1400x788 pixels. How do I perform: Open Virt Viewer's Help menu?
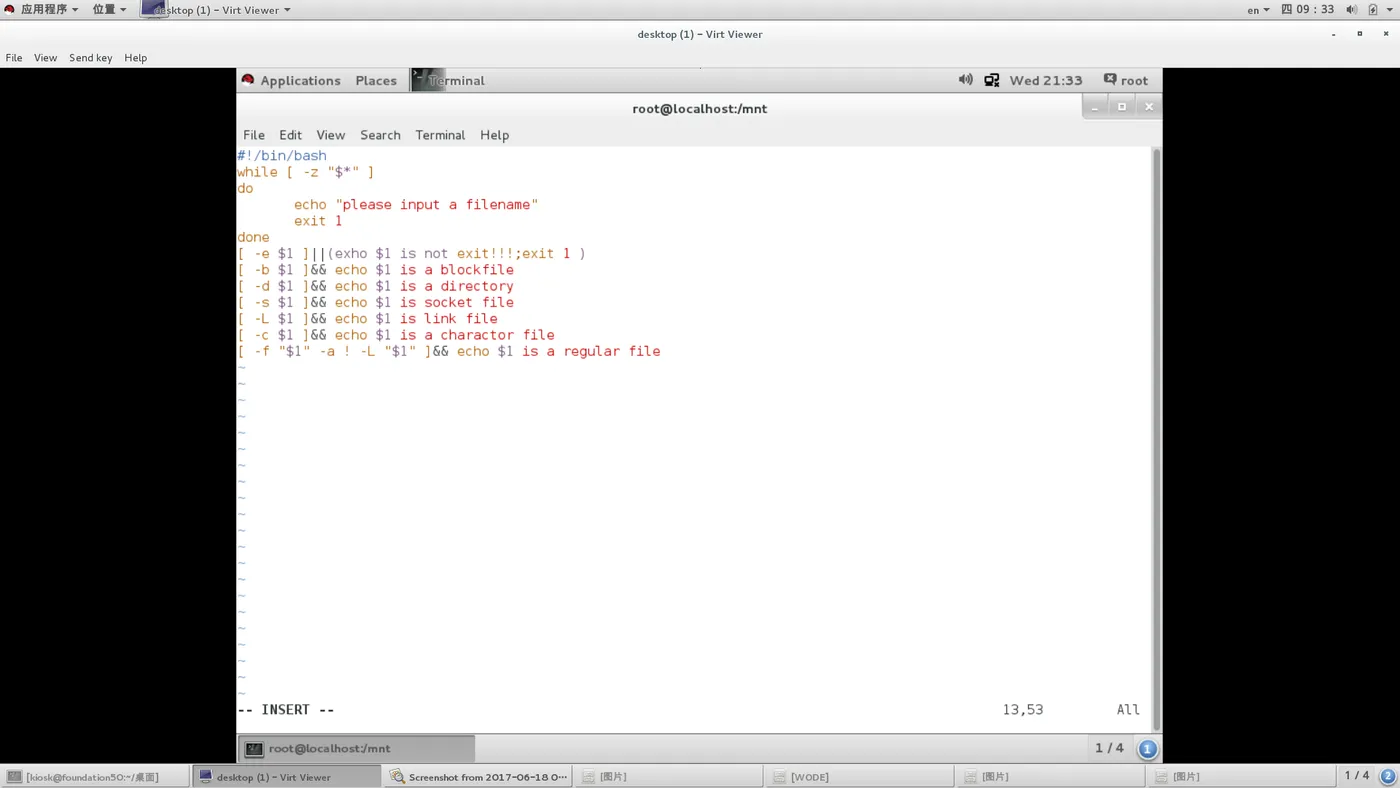click(x=135, y=58)
